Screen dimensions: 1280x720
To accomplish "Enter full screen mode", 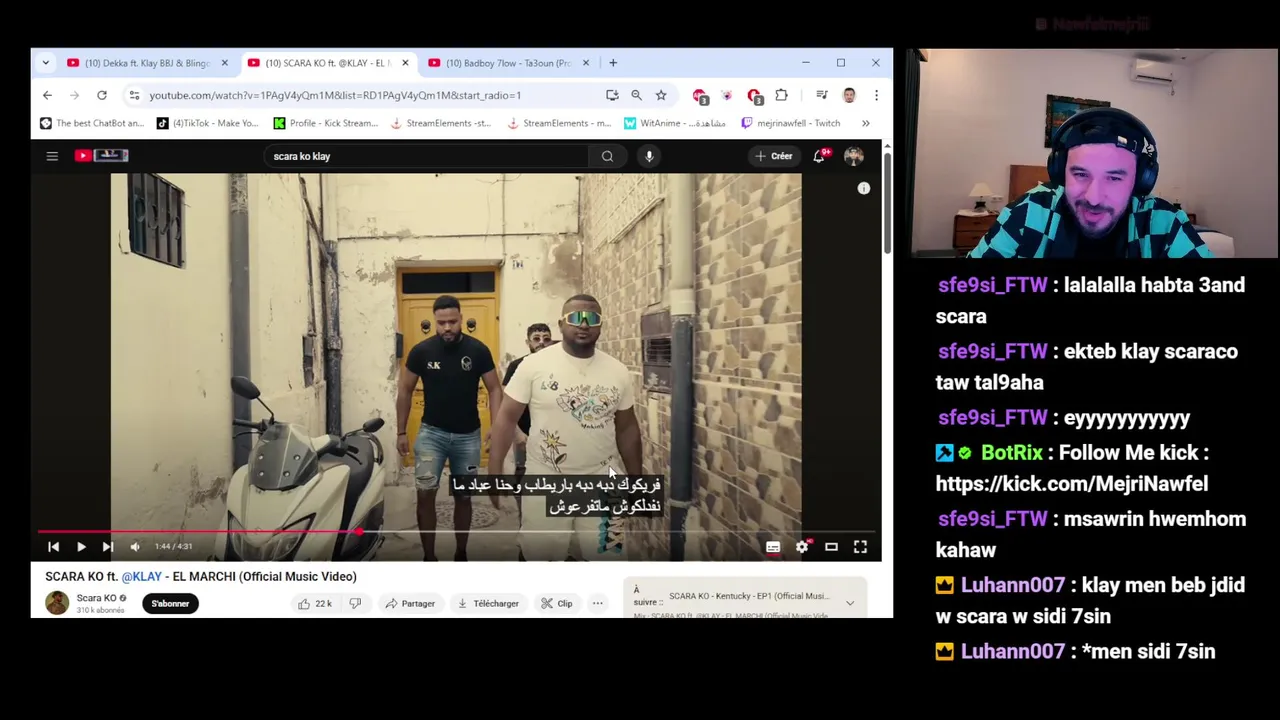I will tap(860, 547).
